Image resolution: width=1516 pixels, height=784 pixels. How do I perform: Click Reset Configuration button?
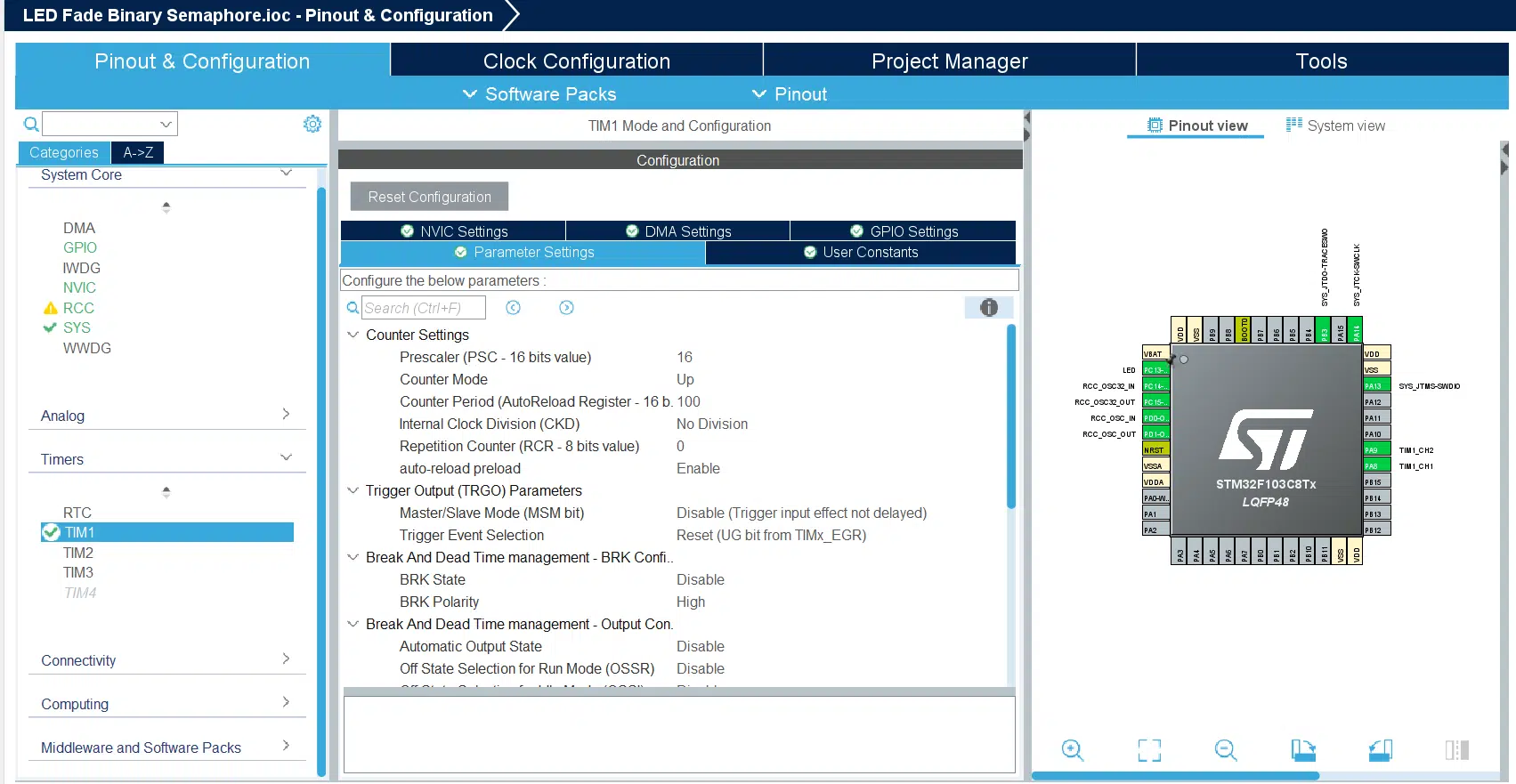[430, 197]
